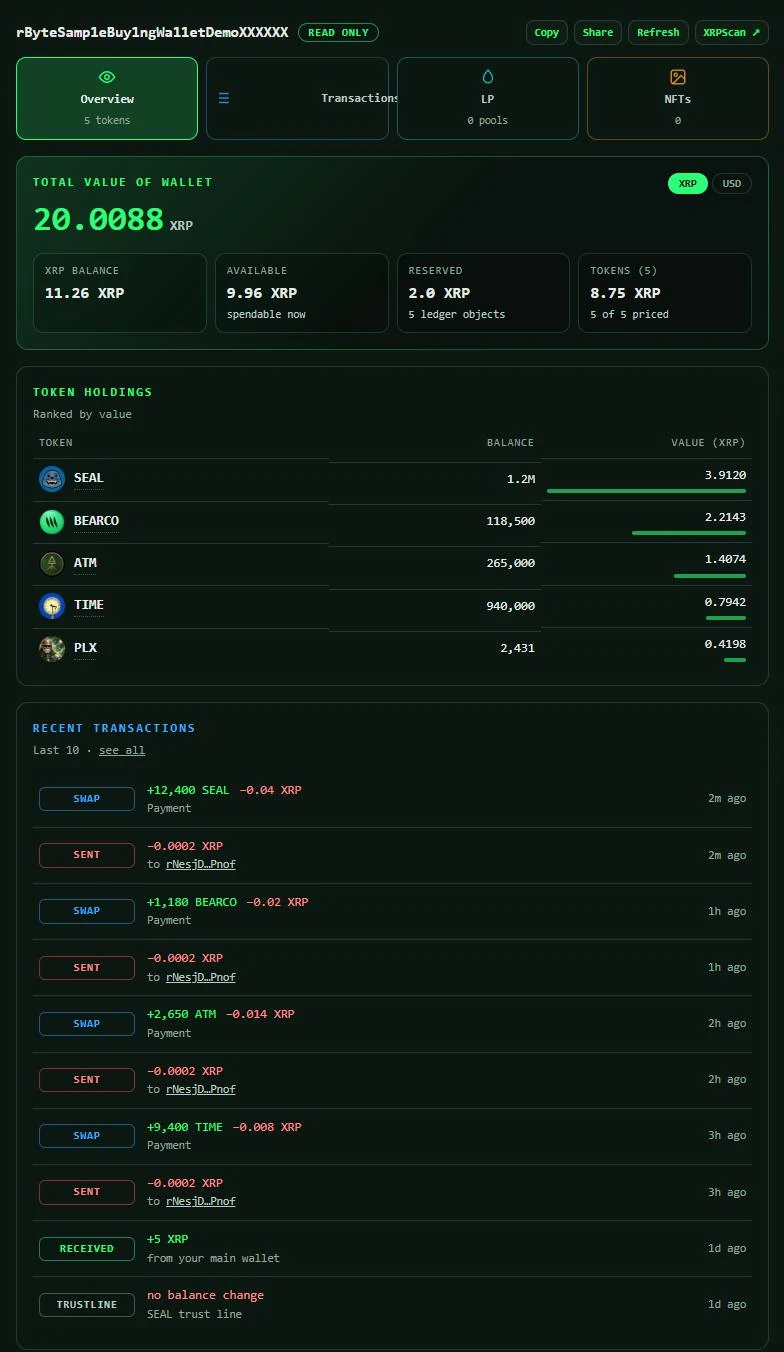The height and width of the screenshot is (1352, 784).
Task: Click the TIME token name
Action: [x=89, y=605]
